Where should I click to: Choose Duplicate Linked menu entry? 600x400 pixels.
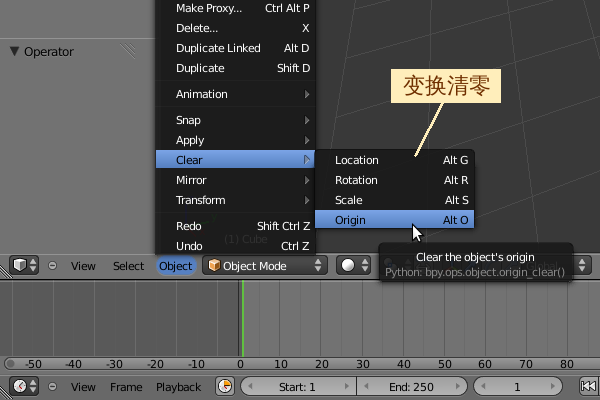pos(235,48)
